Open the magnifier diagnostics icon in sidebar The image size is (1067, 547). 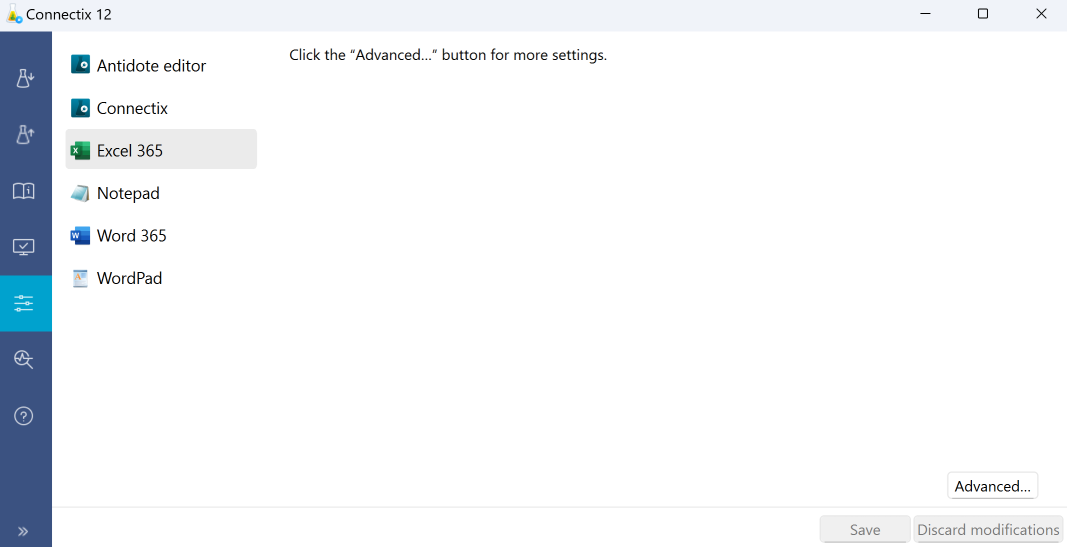[25, 360]
